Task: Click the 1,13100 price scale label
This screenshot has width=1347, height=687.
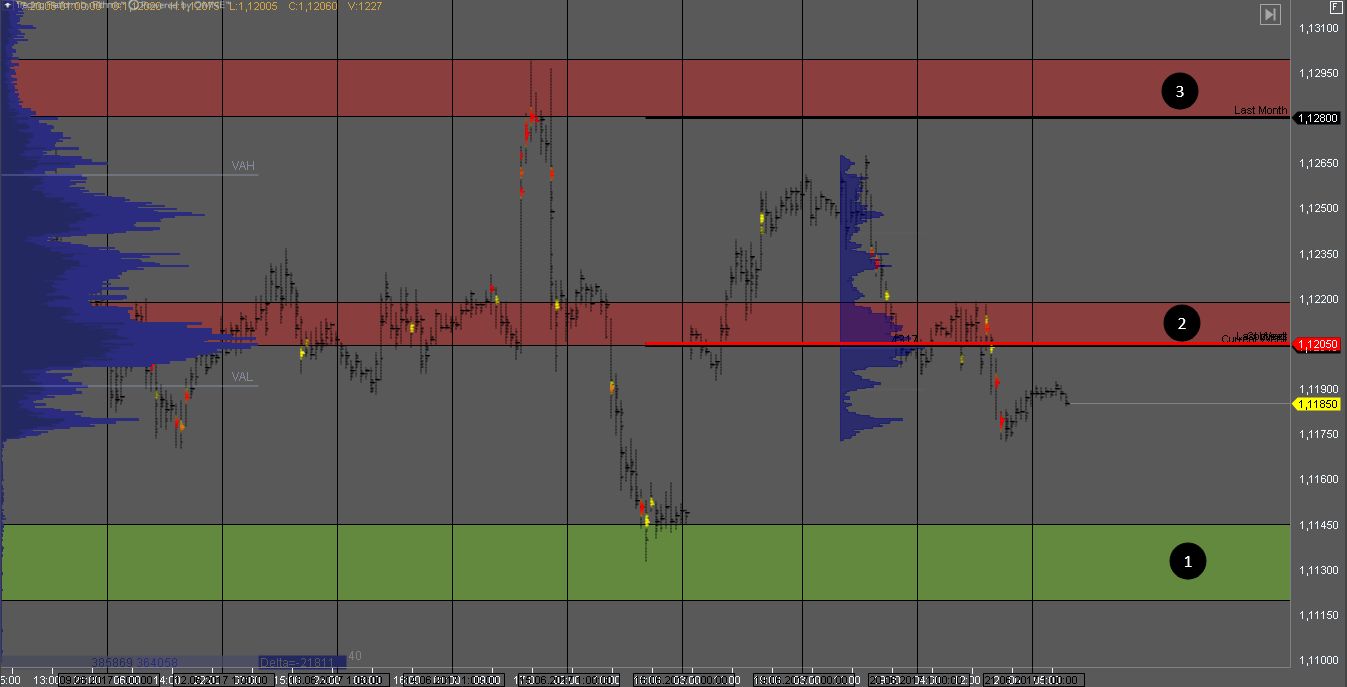Action: (x=1317, y=28)
